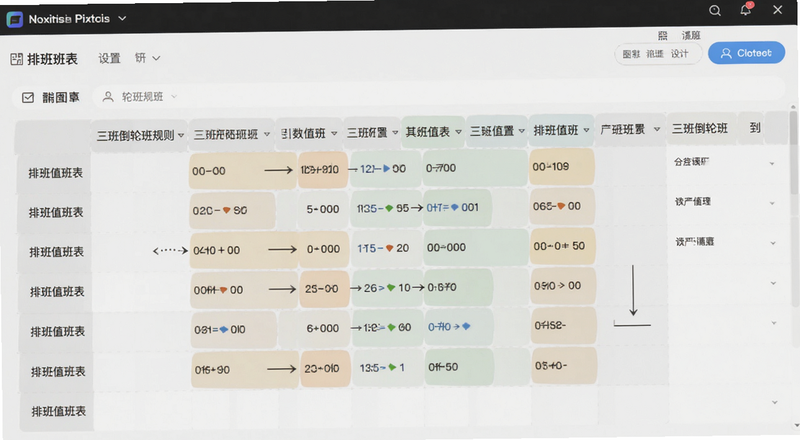Click blue diamond marker in 031=010 cell
Screen dimensions: 800x440
[223, 329]
